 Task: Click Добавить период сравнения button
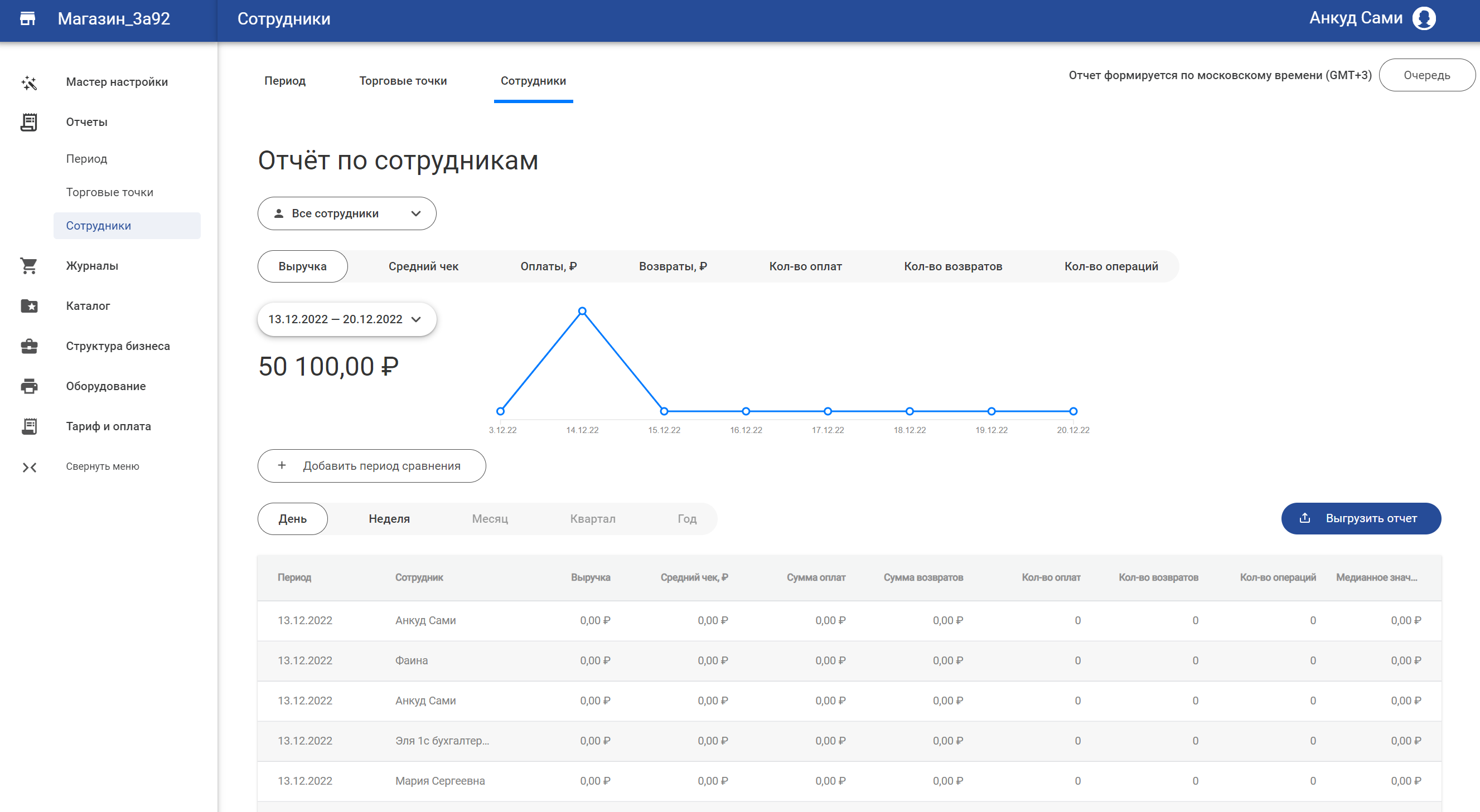(371, 466)
